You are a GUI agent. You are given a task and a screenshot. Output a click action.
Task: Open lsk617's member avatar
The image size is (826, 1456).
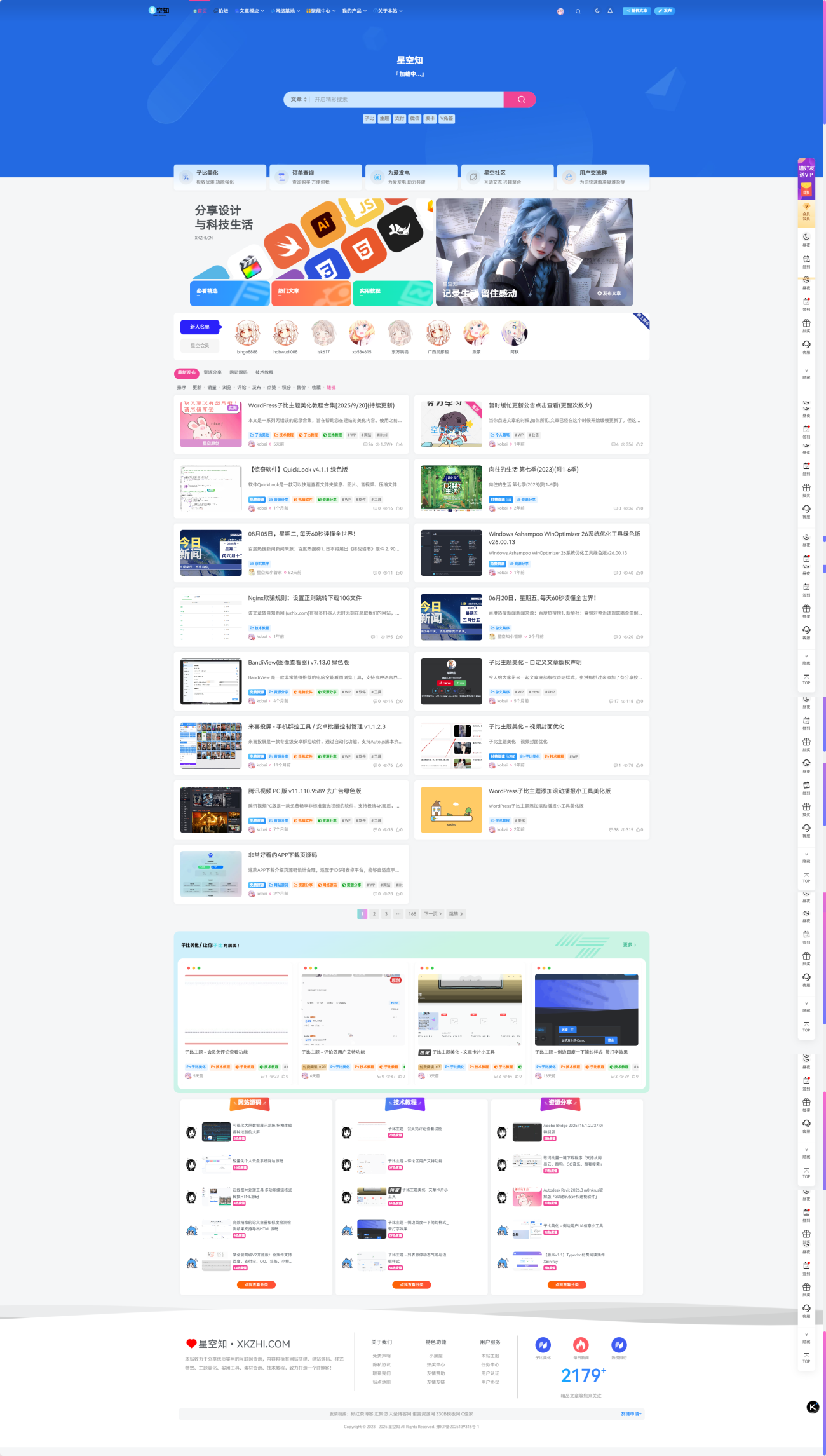pos(323,333)
